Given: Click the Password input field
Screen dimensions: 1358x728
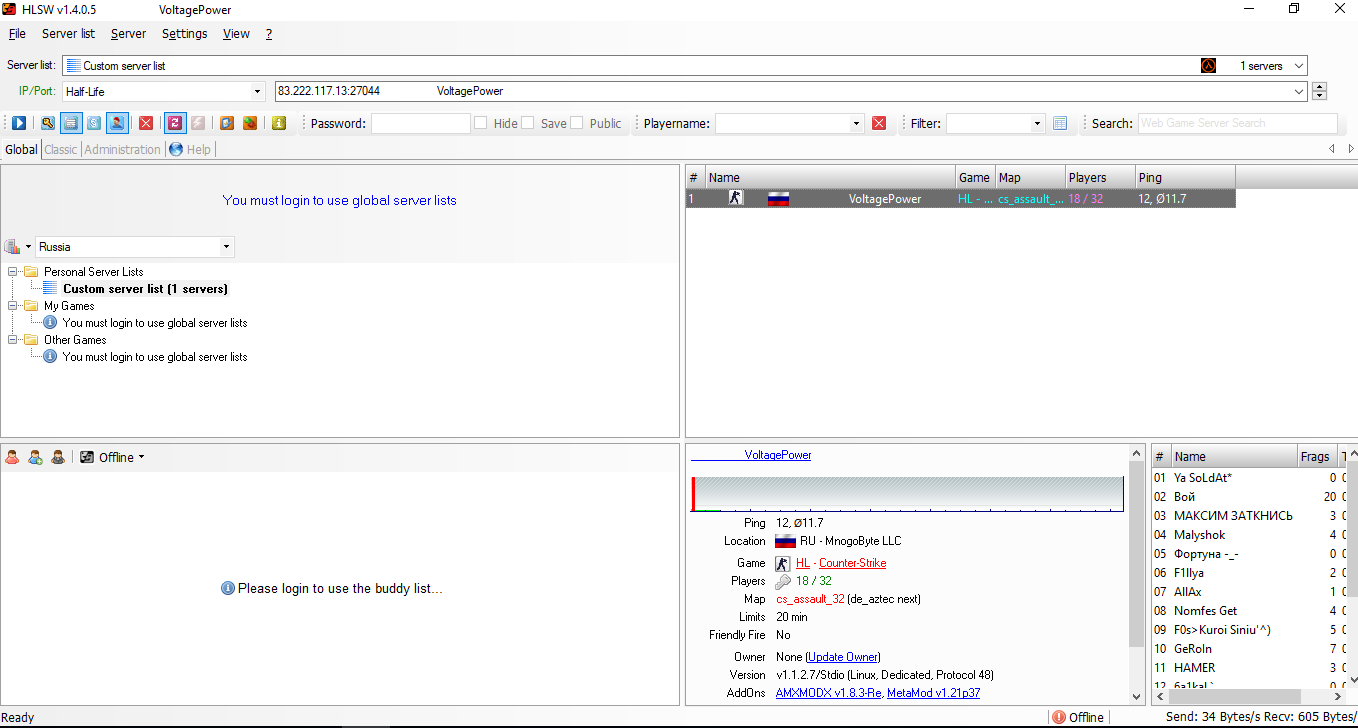Looking at the screenshot, I should click(x=420, y=123).
